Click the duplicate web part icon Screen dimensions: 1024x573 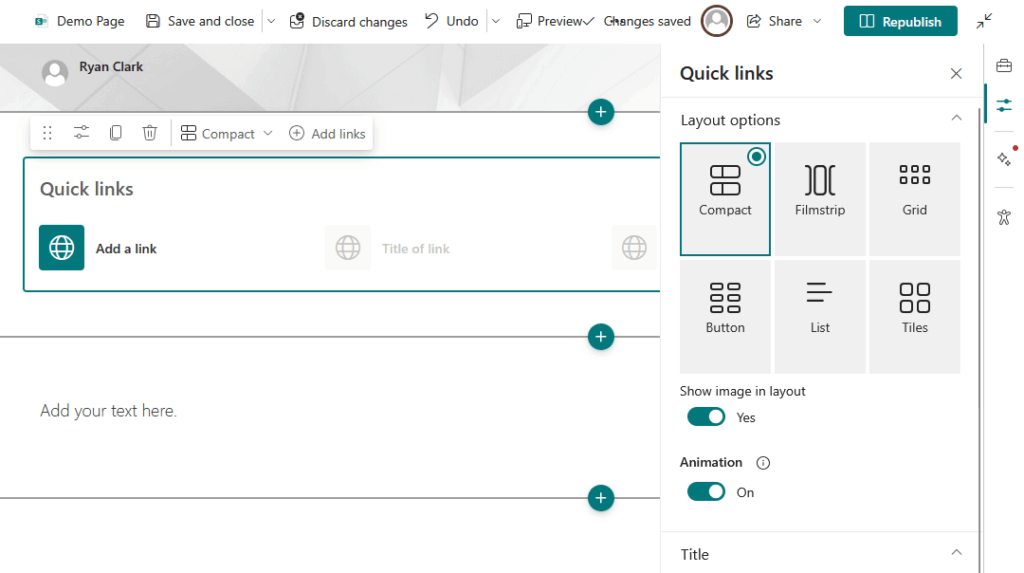point(116,133)
